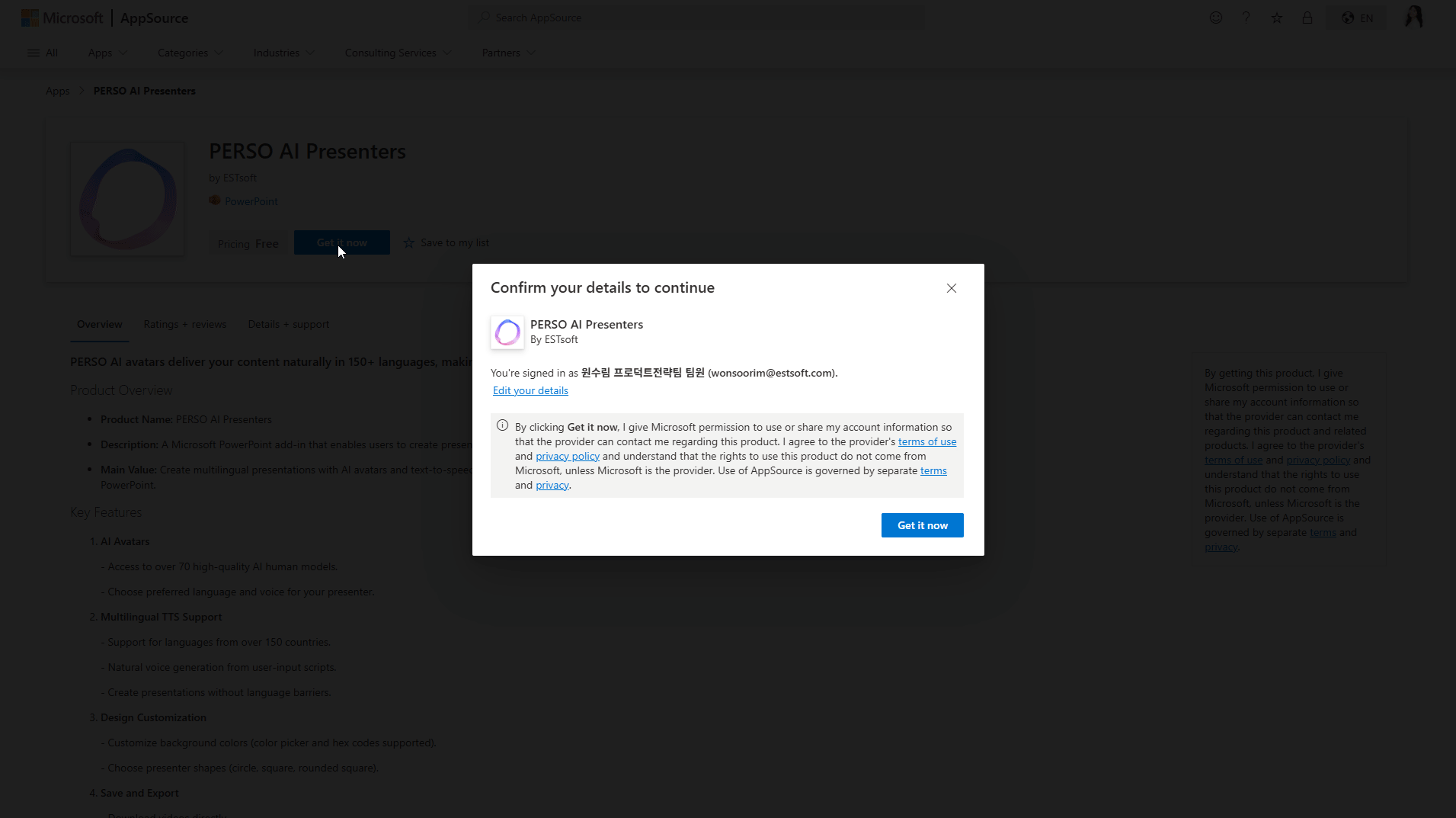Viewport: 1456px width, 818px height.
Task: Click the page's Get it now button
Action: click(x=341, y=242)
